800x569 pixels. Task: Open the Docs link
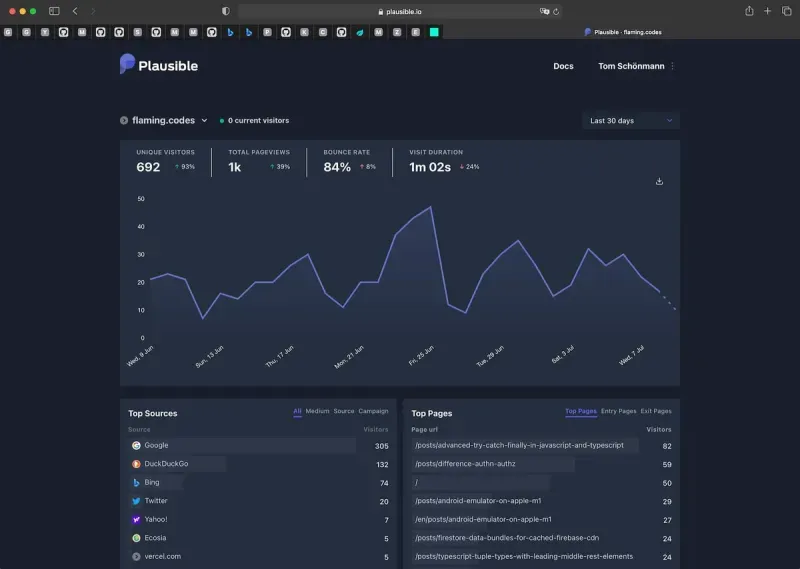tap(563, 66)
